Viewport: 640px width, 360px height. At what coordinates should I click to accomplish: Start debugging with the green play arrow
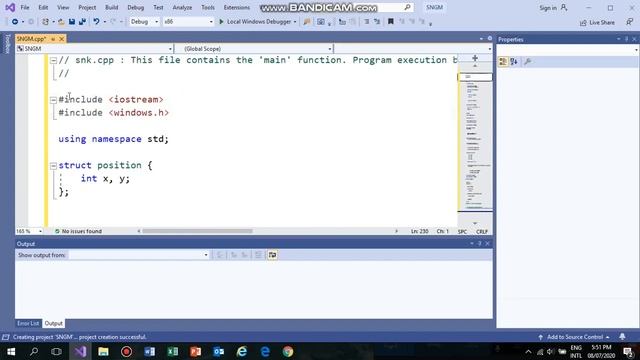221,22
